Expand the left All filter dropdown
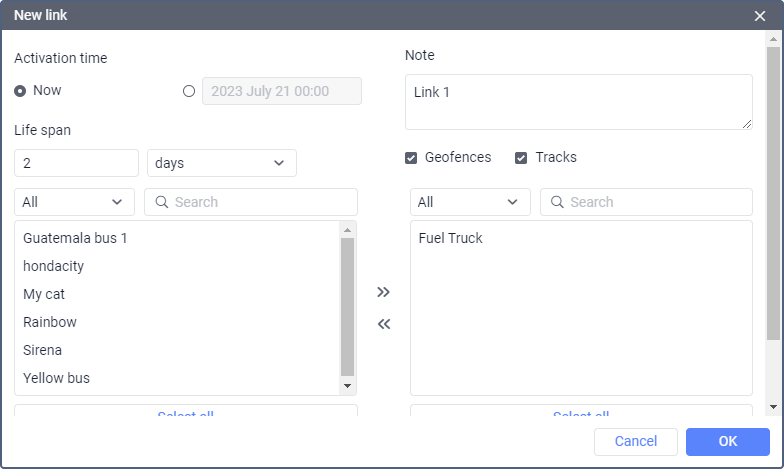Image resolution: width=784 pixels, height=469 pixels. (74, 202)
